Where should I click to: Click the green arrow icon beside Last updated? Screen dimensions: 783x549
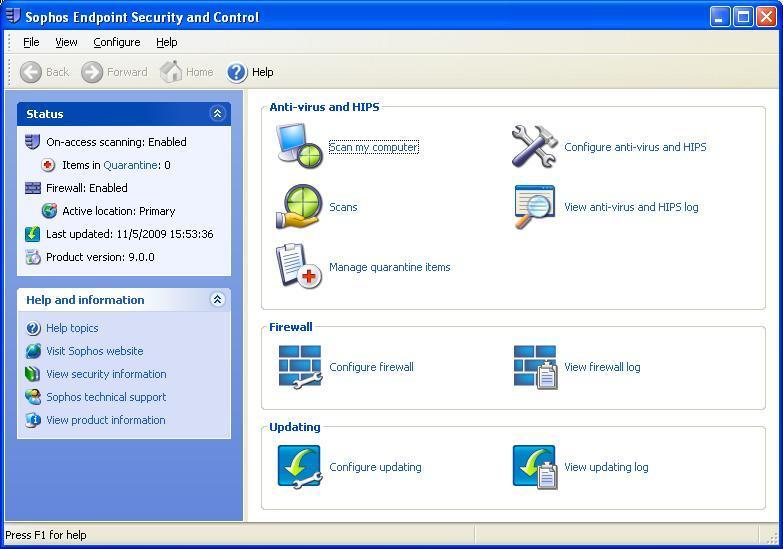[32, 234]
